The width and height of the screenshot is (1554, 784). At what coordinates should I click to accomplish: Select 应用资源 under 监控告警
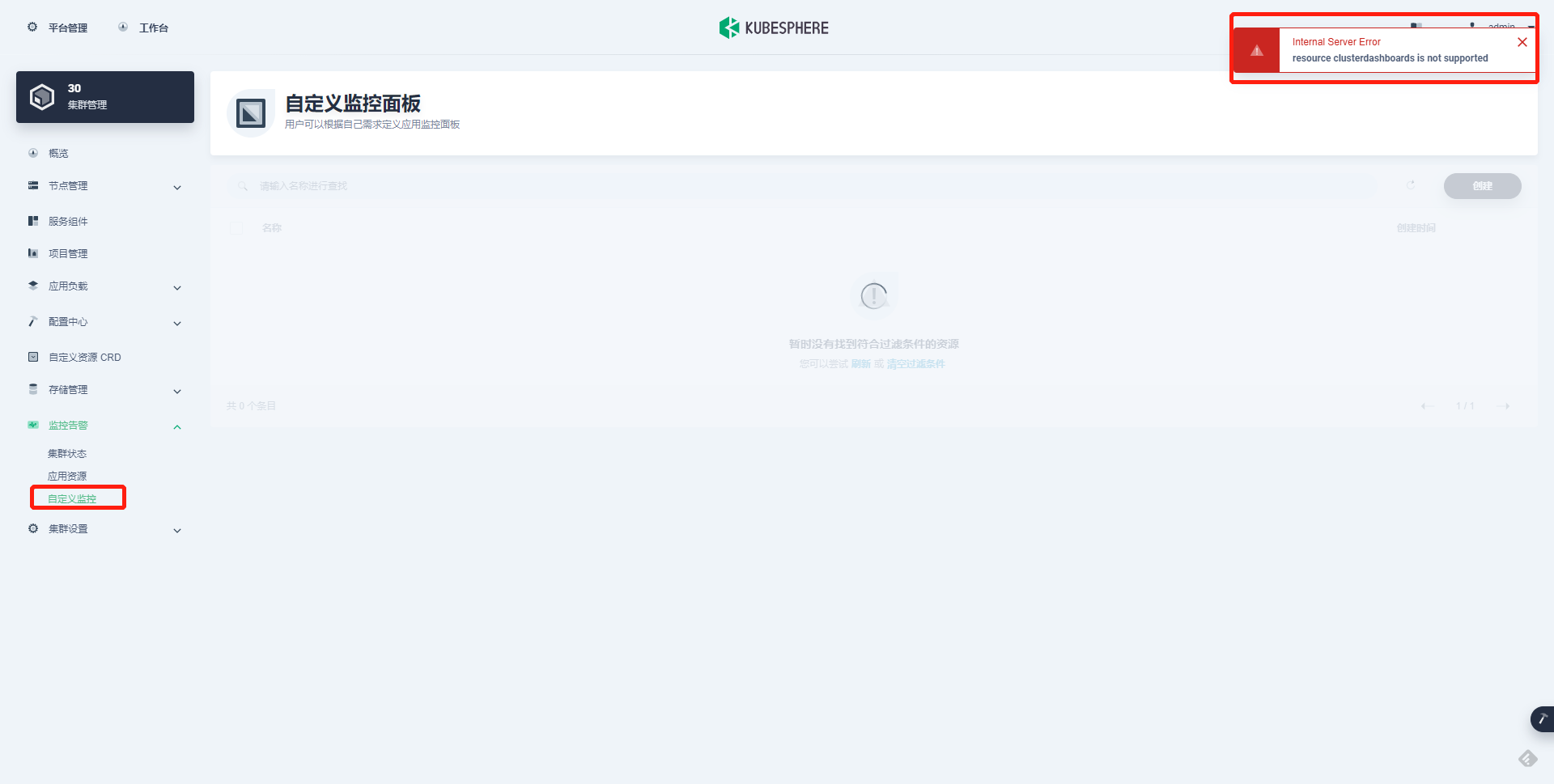(67, 477)
